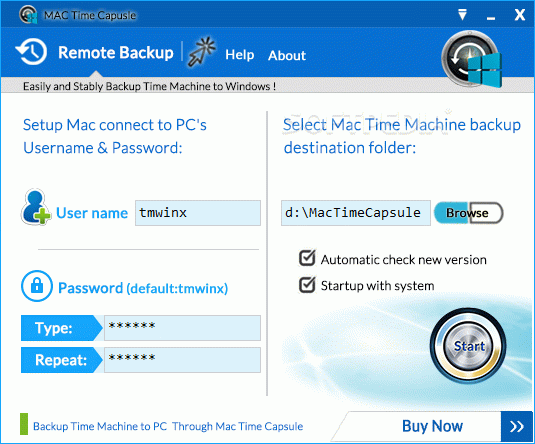
Task: Click the Buy Now button
Action: point(432,426)
